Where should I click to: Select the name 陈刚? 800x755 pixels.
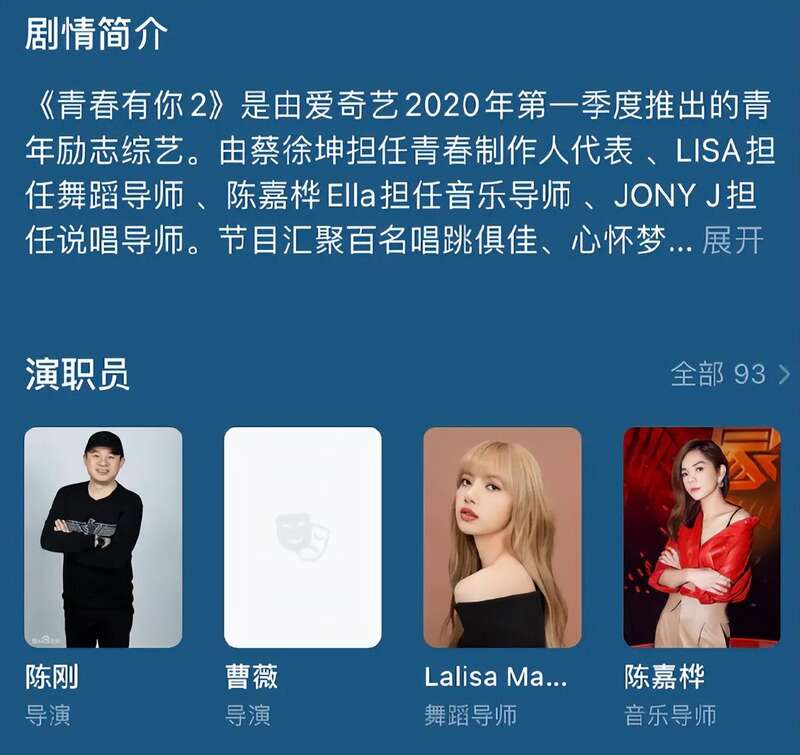(x=52, y=677)
